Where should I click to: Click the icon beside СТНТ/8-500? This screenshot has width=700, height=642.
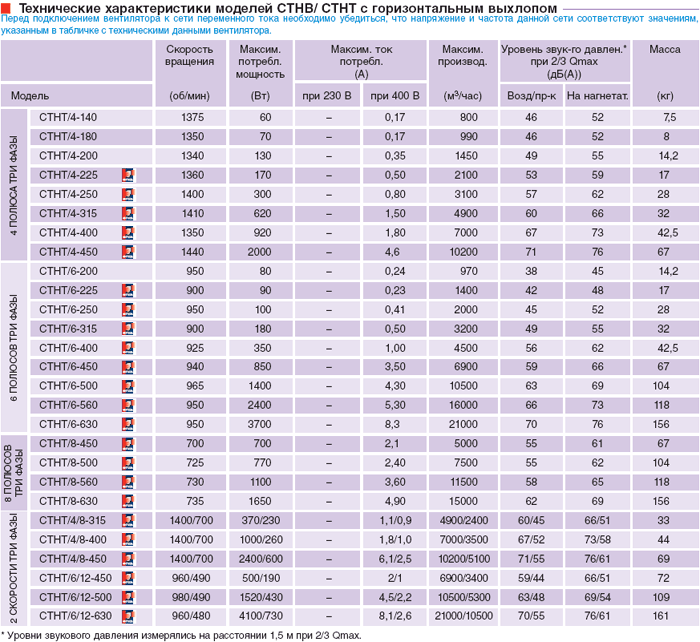pyautogui.click(x=128, y=463)
